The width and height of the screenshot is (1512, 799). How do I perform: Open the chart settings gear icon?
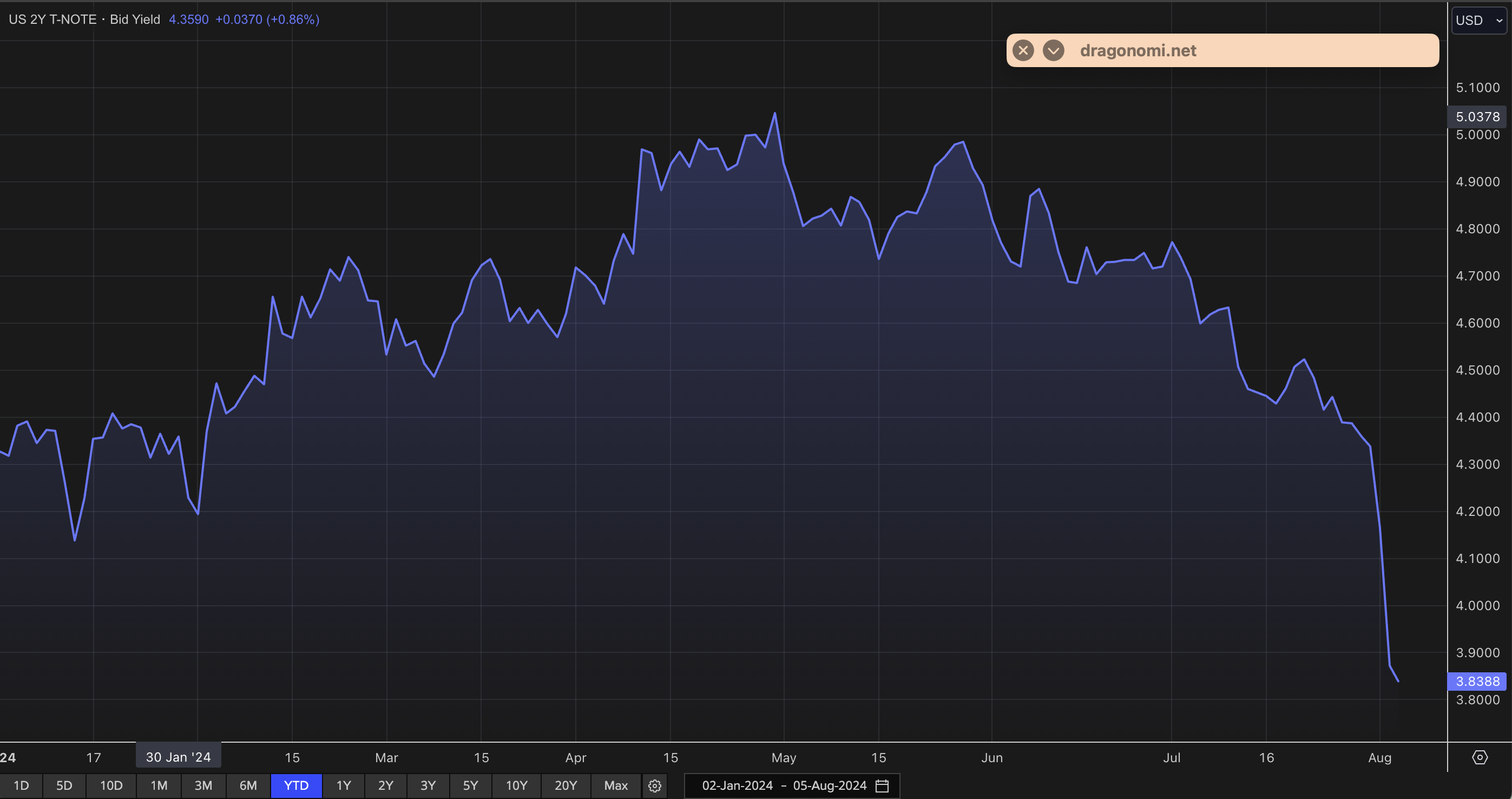[x=655, y=785]
